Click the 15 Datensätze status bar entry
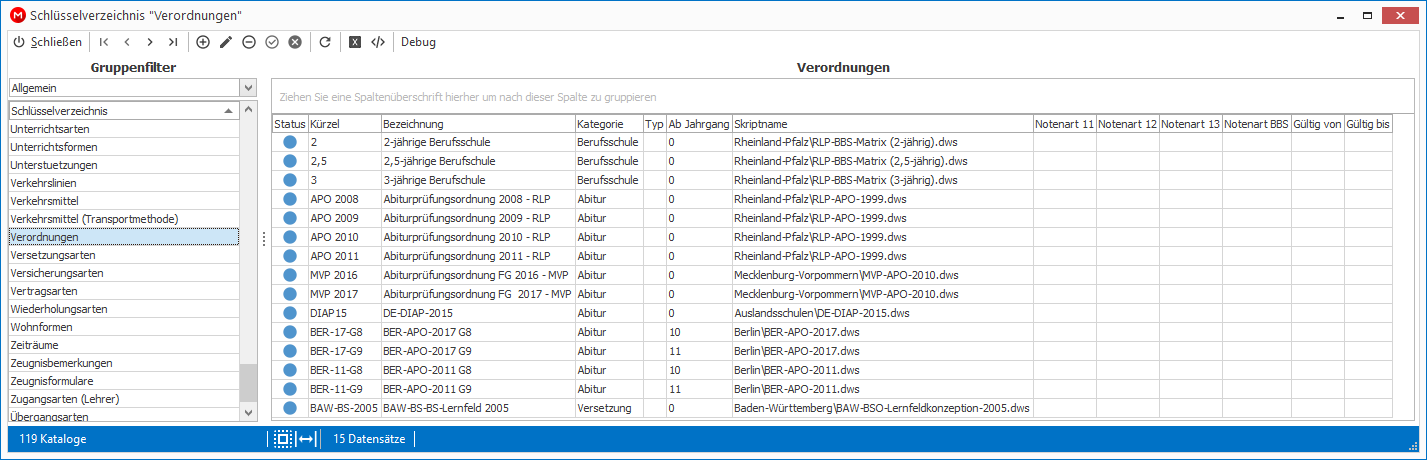1427x460 pixels. point(369,439)
